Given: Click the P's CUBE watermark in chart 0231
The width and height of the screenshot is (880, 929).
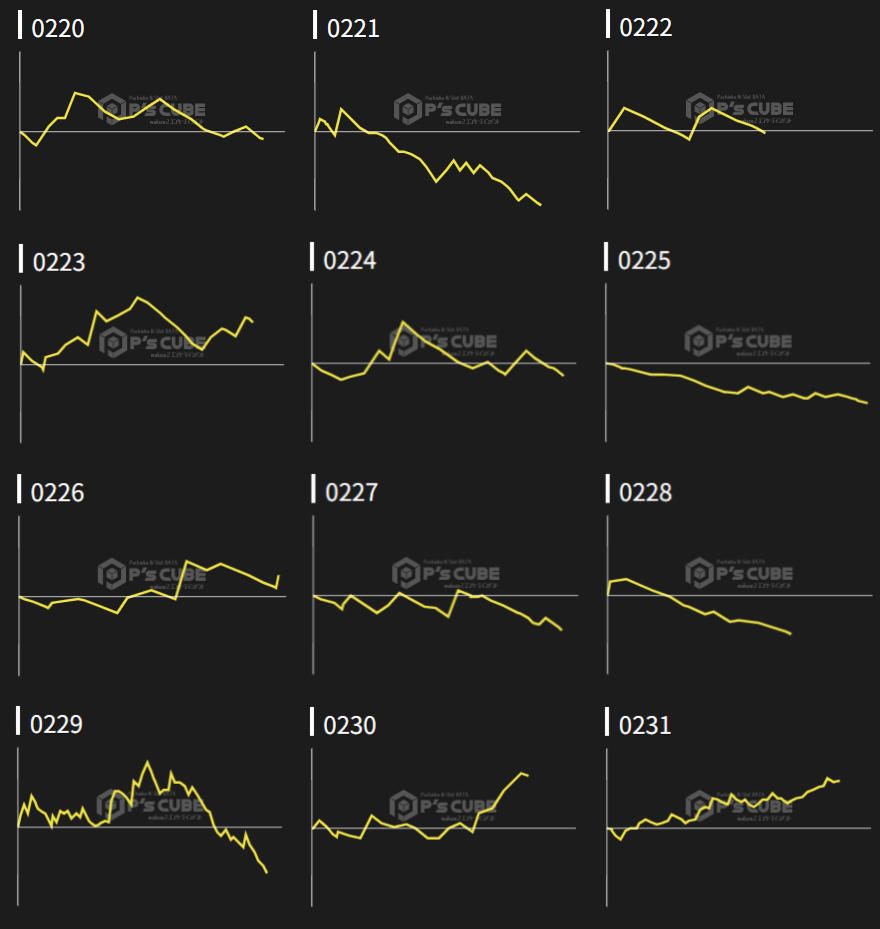Looking at the screenshot, I should pyautogui.click(x=740, y=804).
